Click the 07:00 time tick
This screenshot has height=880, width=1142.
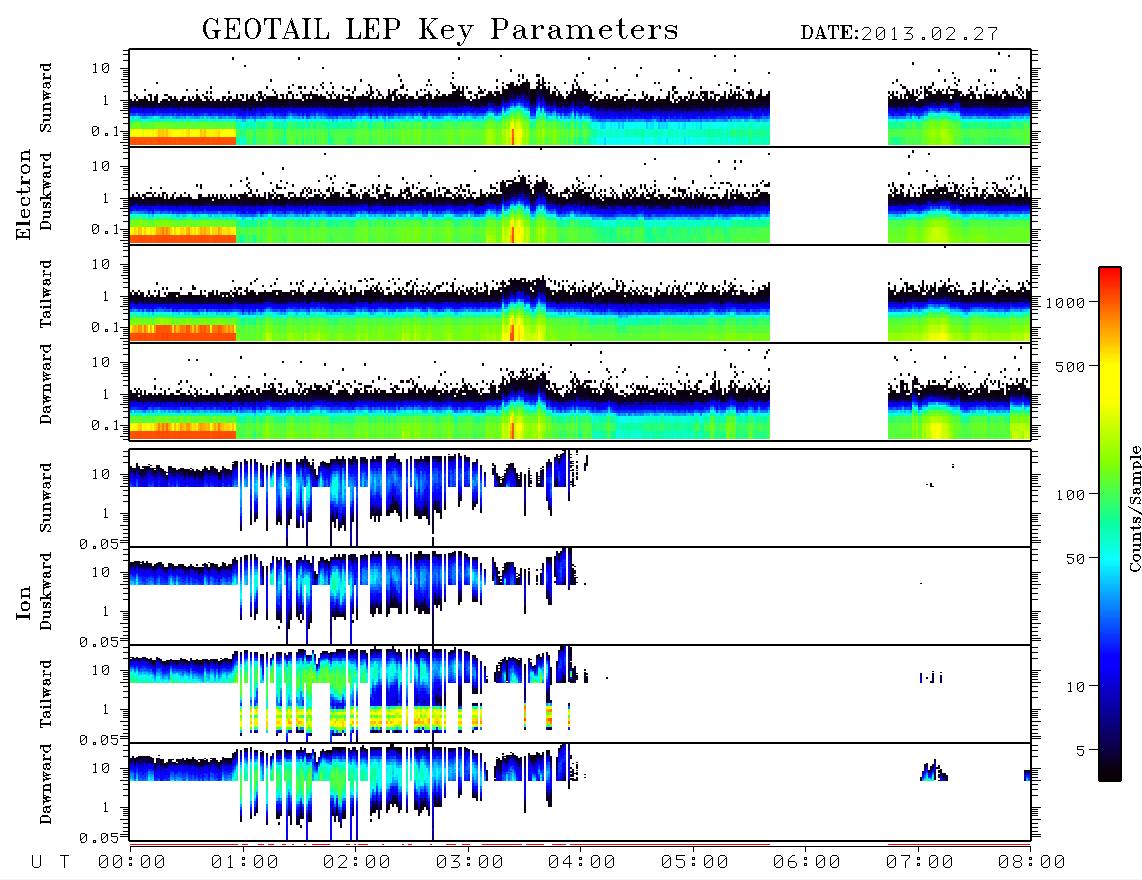coord(920,863)
